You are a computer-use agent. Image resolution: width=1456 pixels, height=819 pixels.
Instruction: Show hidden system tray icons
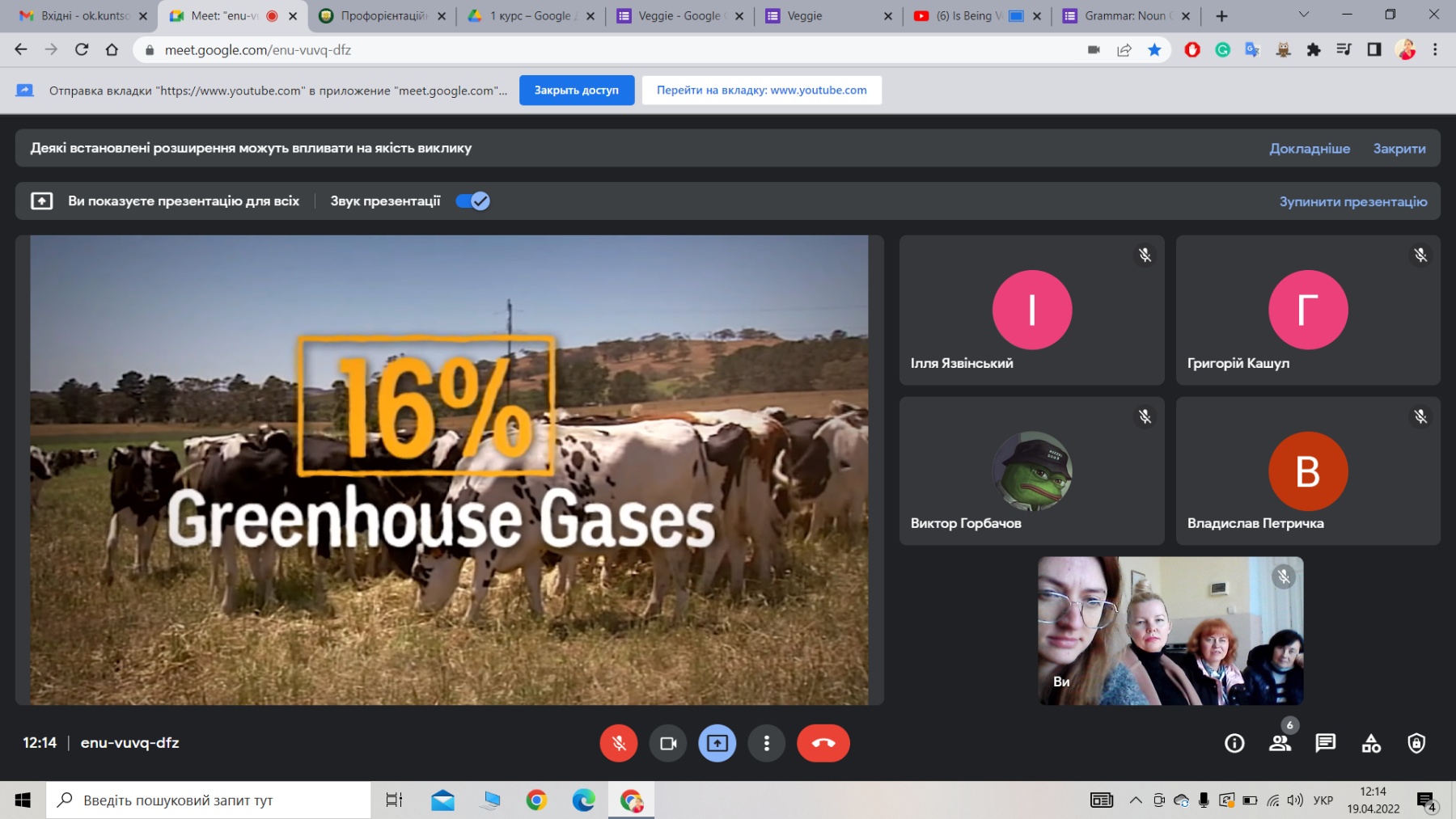[x=1136, y=800]
